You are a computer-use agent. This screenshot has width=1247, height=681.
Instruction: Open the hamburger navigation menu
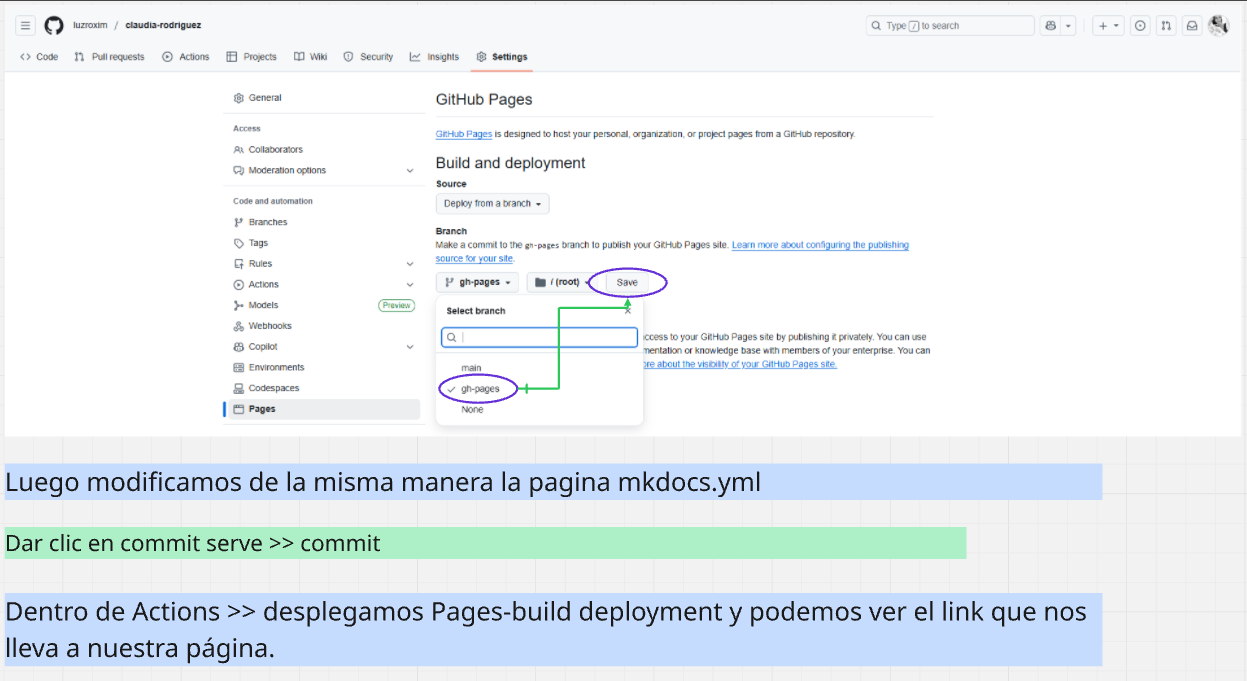[x=26, y=26]
